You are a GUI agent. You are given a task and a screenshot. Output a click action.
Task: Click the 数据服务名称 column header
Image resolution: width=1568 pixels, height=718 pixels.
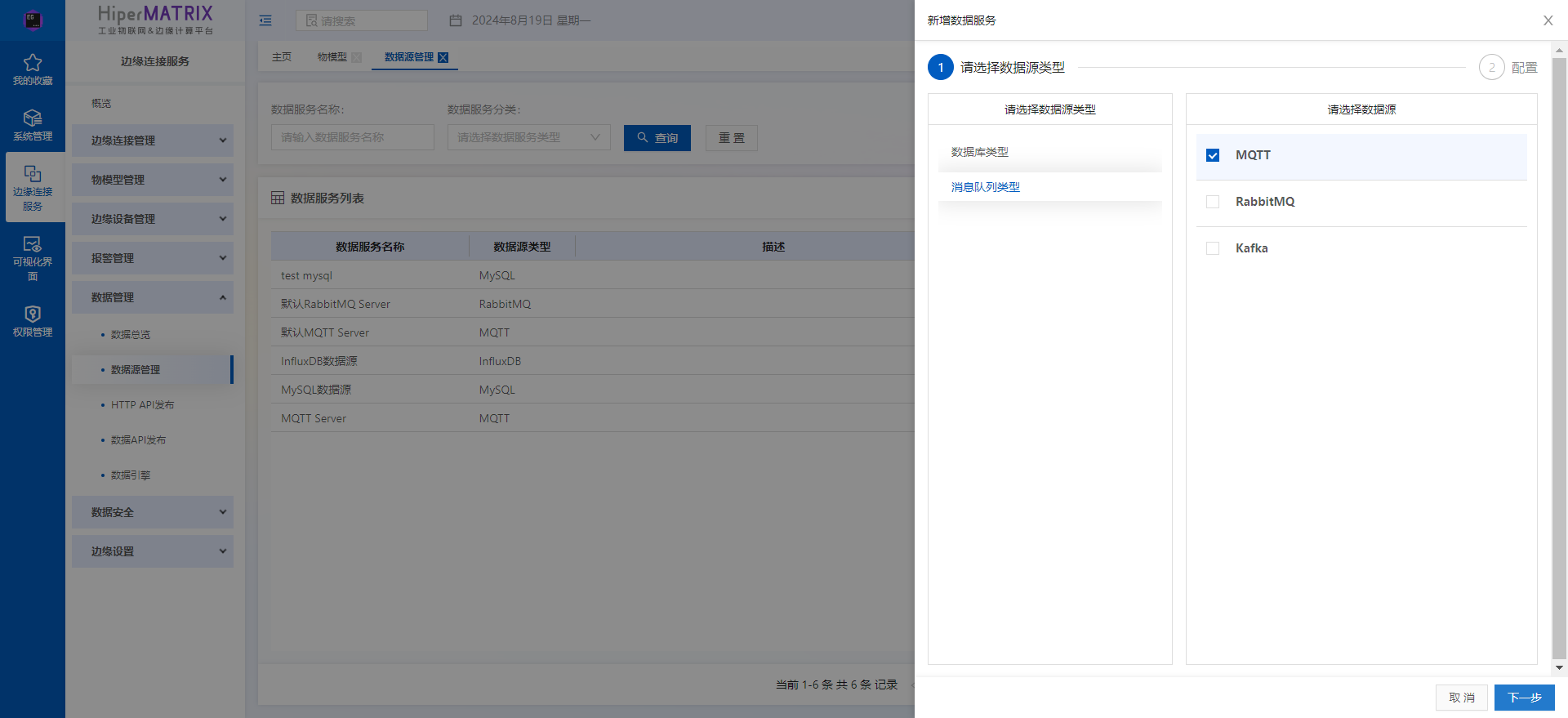pos(370,247)
